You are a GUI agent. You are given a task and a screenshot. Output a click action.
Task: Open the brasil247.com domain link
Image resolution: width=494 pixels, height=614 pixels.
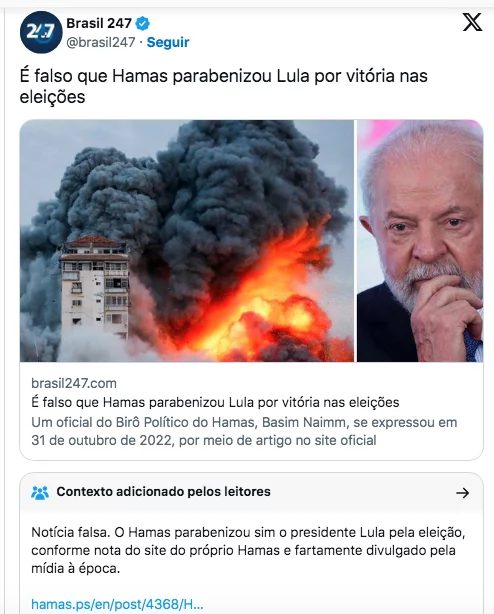(74, 383)
